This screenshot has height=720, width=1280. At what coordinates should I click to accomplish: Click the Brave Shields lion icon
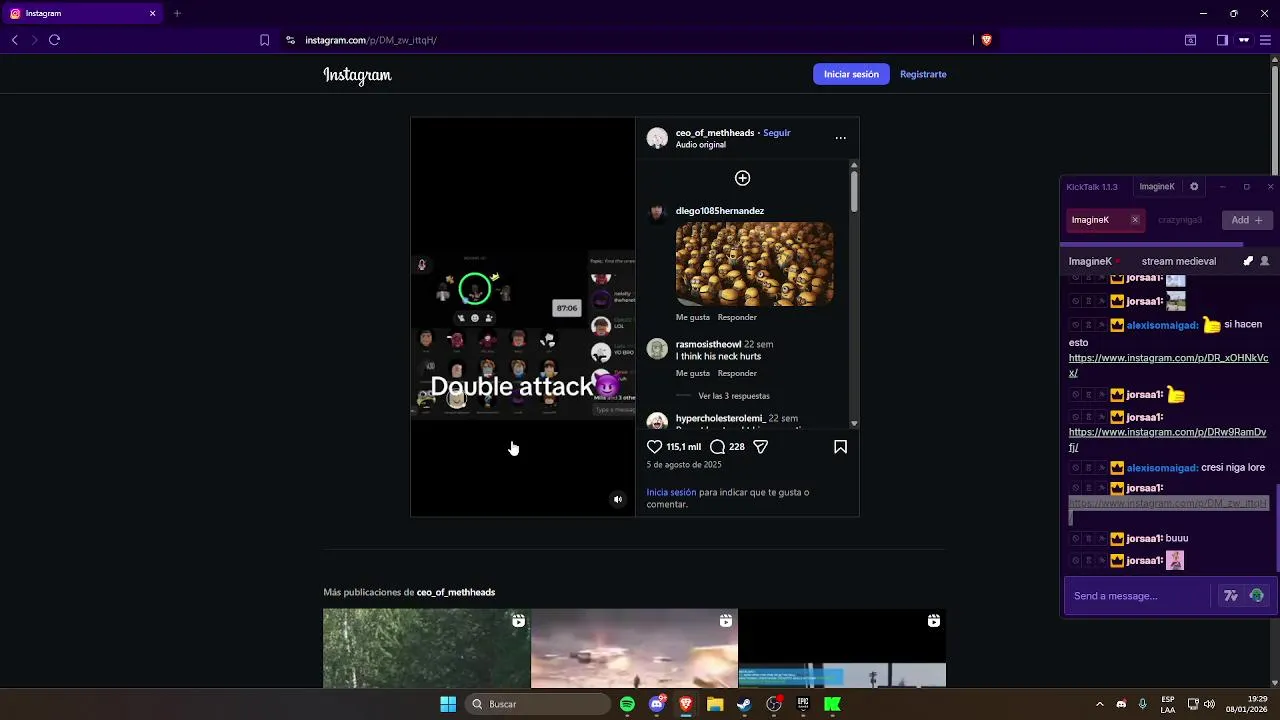click(986, 40)
